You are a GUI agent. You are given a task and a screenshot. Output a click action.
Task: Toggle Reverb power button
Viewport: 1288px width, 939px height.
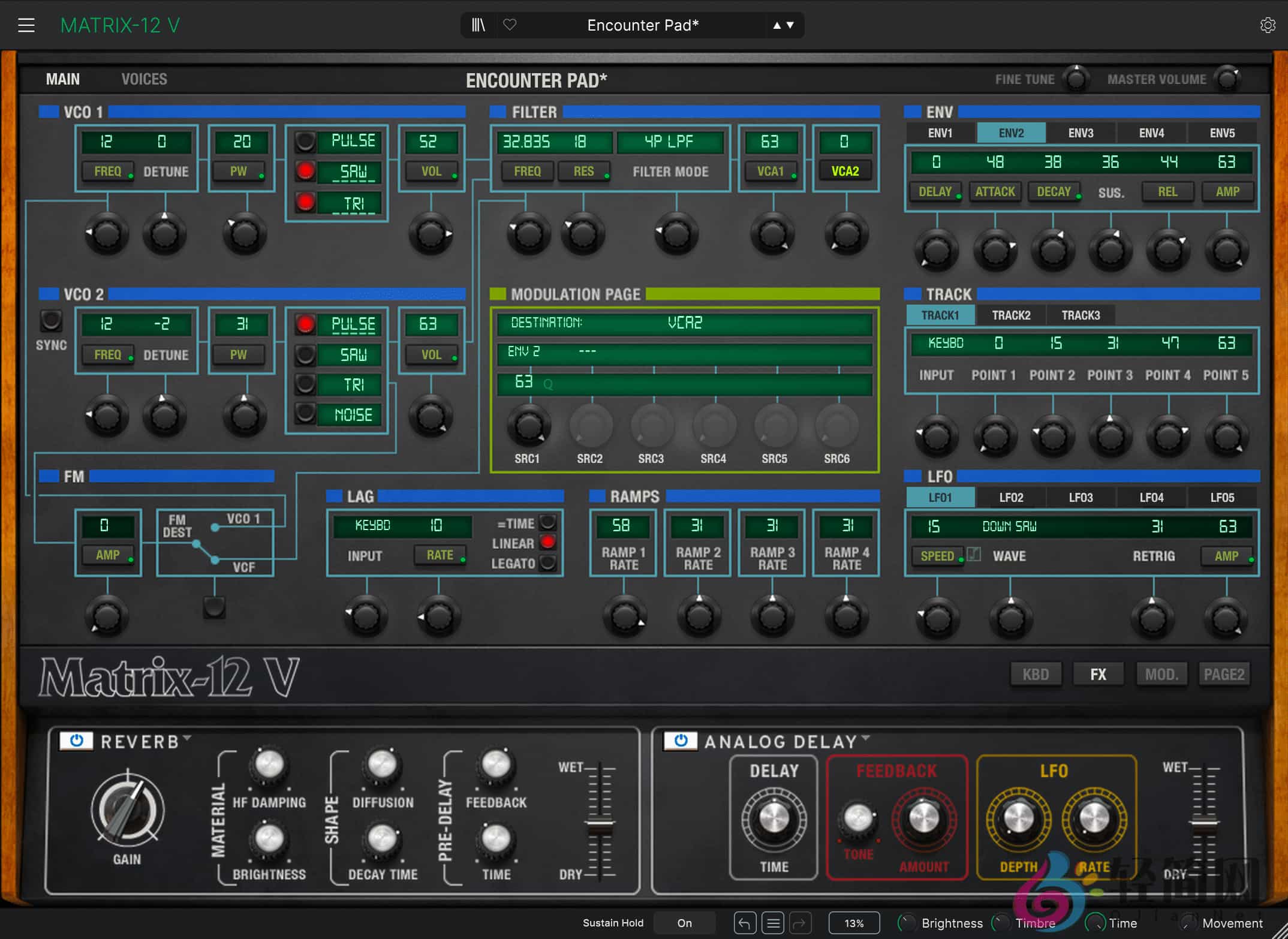click(76, 741)
